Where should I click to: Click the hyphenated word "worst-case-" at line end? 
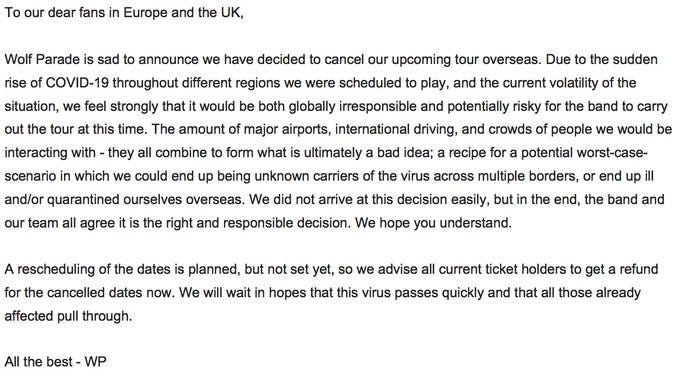tap(613, 153)
